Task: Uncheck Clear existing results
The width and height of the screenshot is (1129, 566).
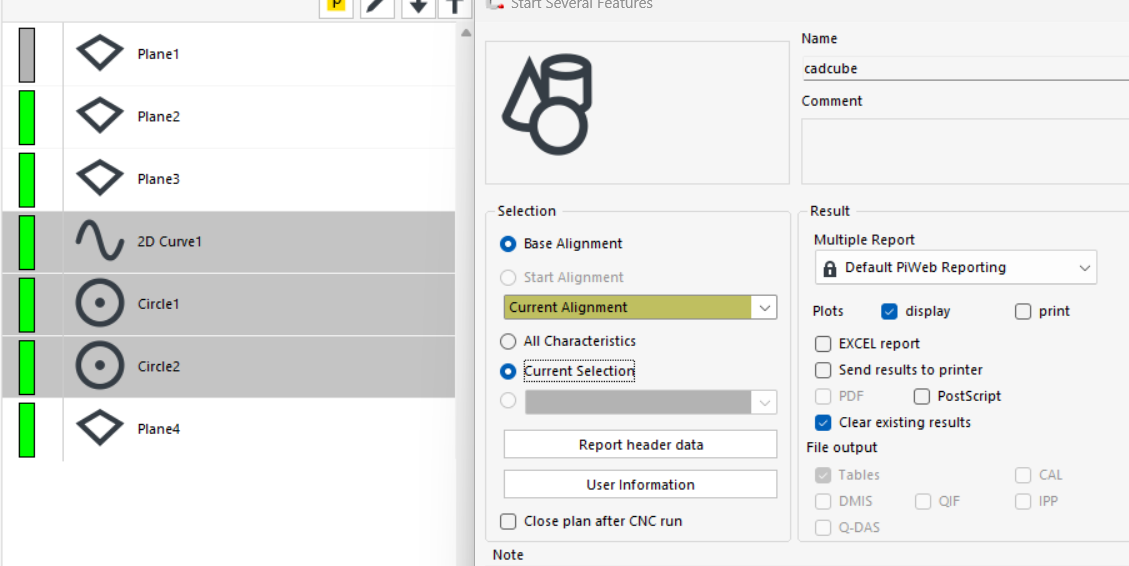Action: pos(823,422)
